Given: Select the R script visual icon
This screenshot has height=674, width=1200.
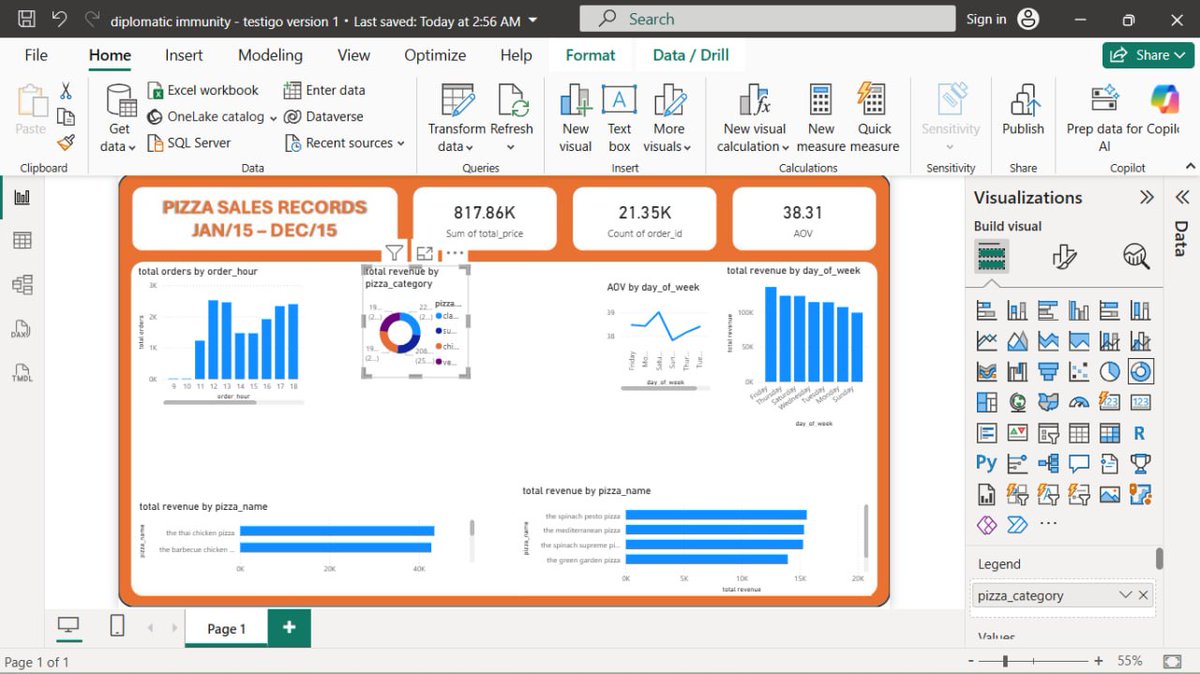Looking at the screenshot, I should 1140,432.
